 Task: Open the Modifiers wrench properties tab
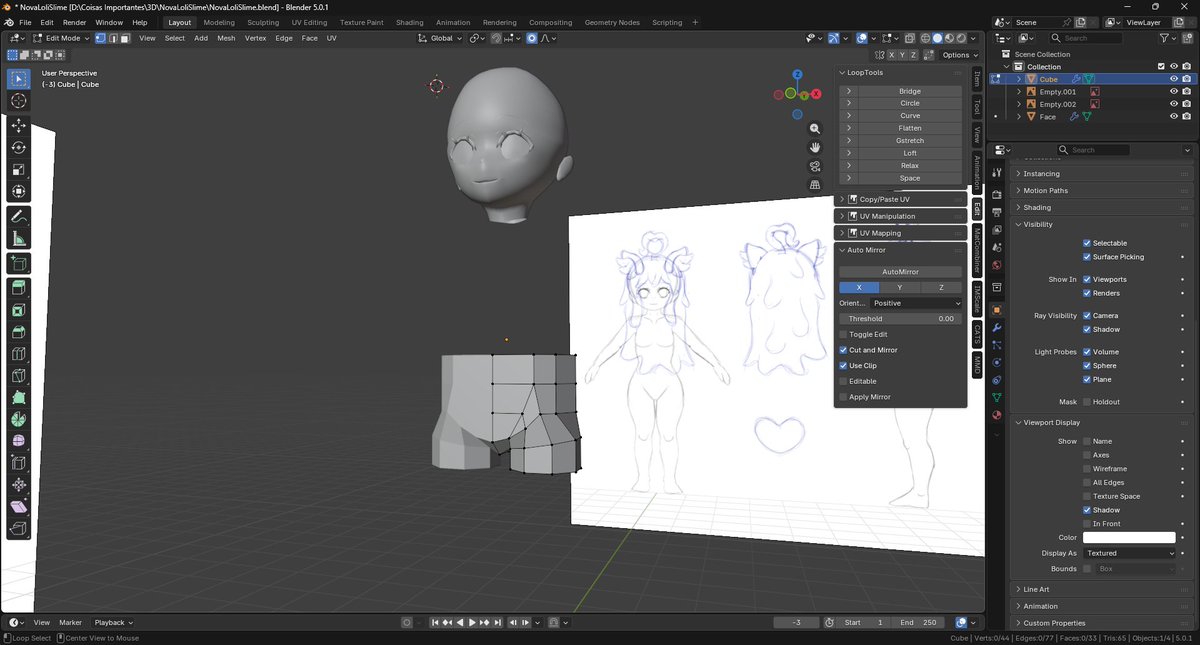click(997, 327)
